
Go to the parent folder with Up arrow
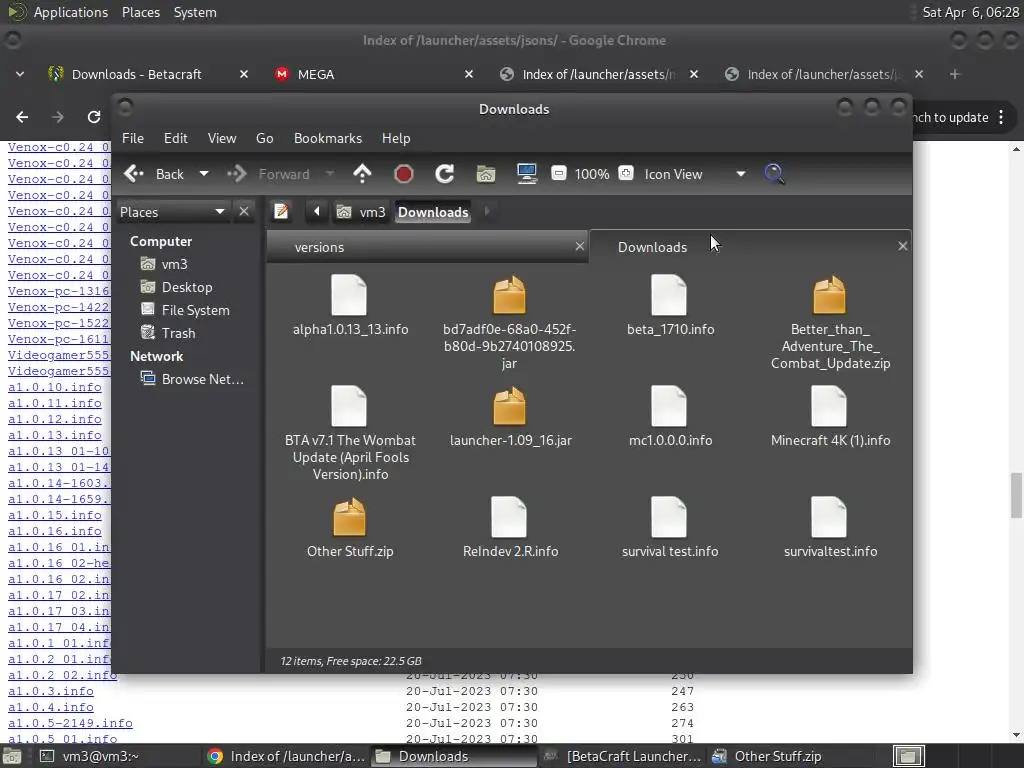click(362, 174)
